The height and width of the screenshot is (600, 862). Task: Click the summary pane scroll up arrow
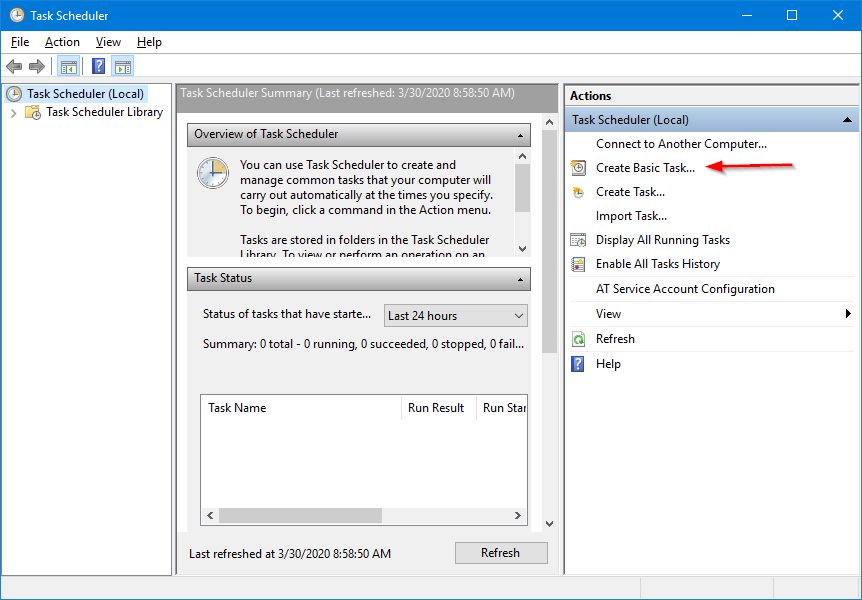pyautogui.click(x=549, y=123)
